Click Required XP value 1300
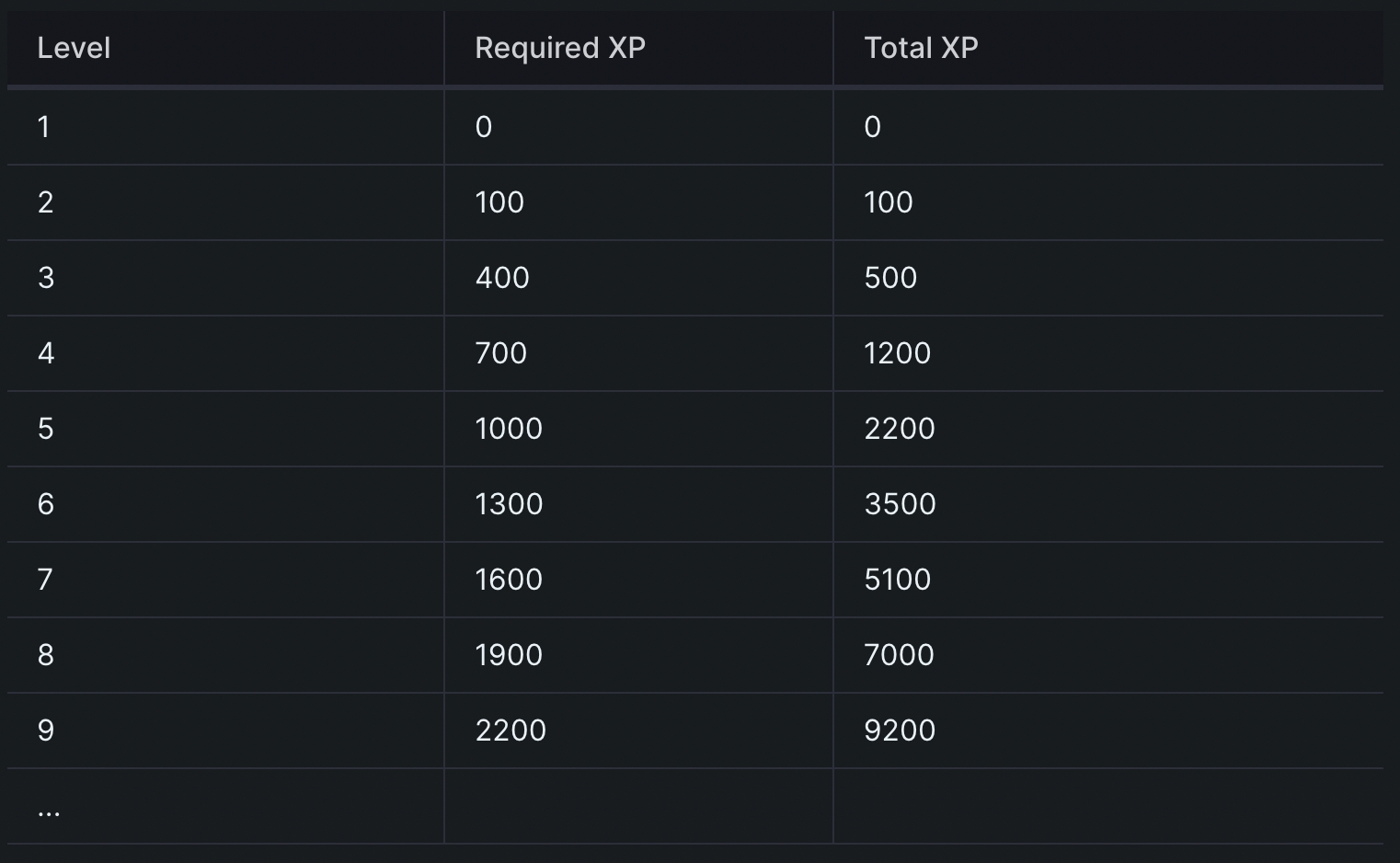This screenshot has width=1400, height=863. click(509, 504)
